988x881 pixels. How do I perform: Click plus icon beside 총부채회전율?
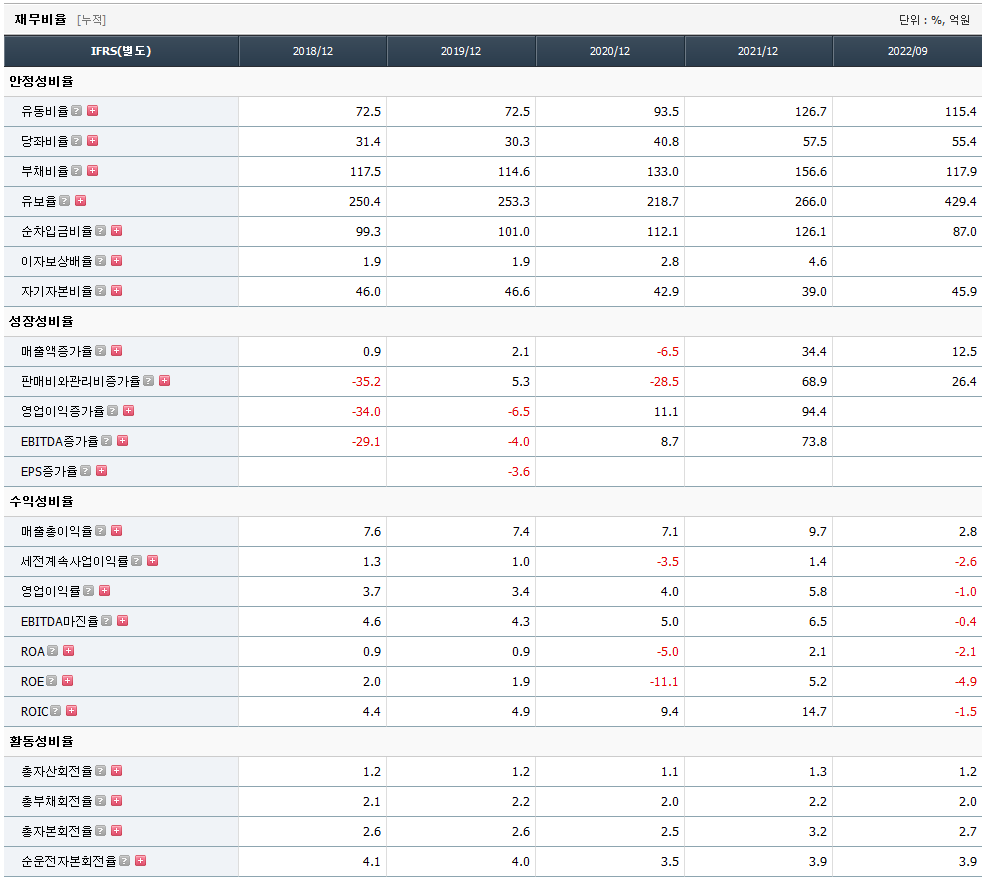[117, 800]
